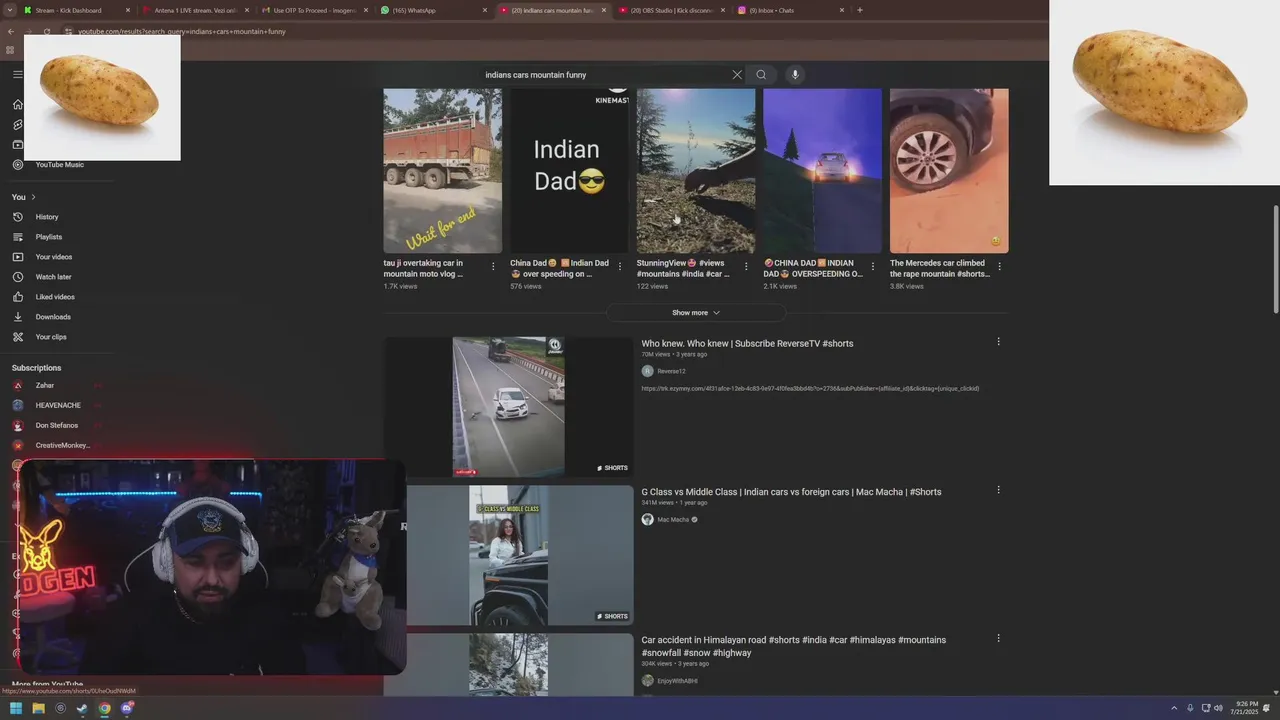Click Mac Macha channel avatar
The width and height of the screenshot is (1280, 720).
tap(647, 520)
